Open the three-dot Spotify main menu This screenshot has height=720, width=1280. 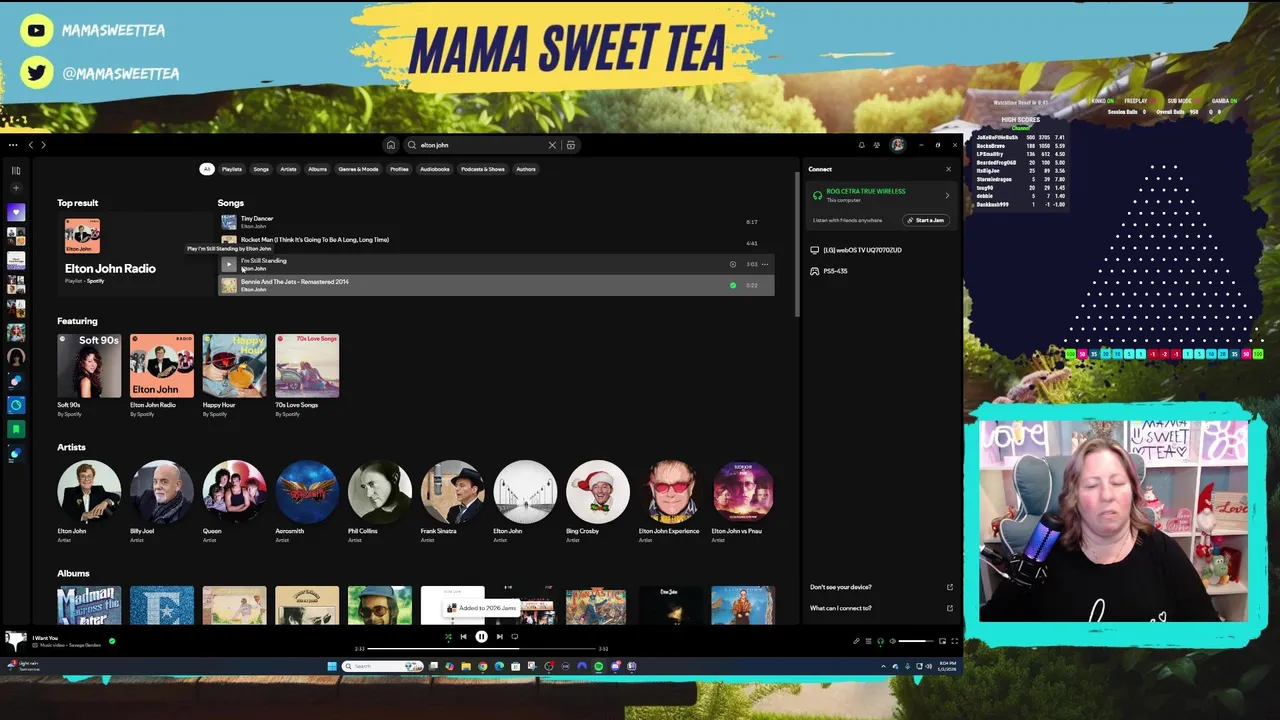click(x=13, y=145)
